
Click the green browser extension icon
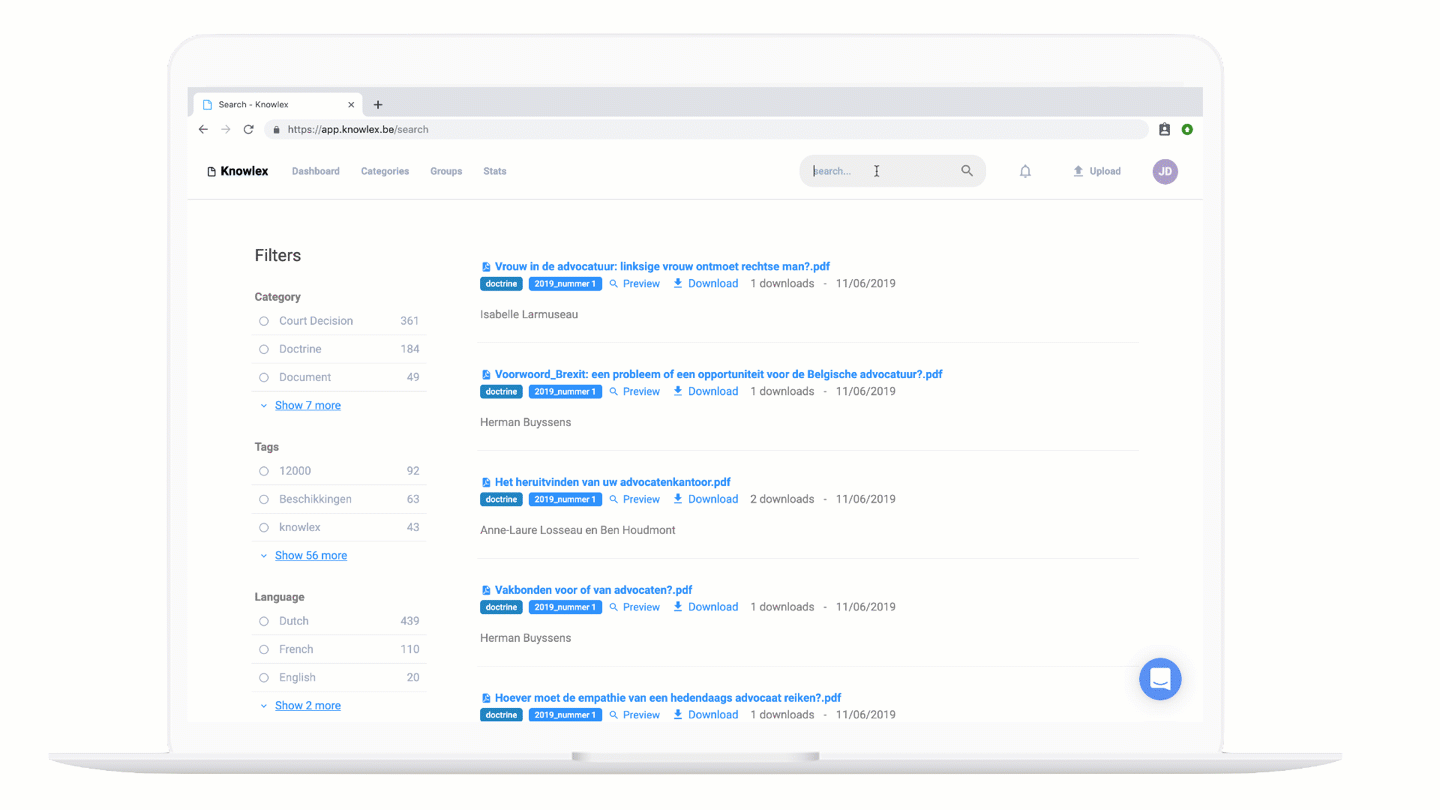tap(1187, 129)
